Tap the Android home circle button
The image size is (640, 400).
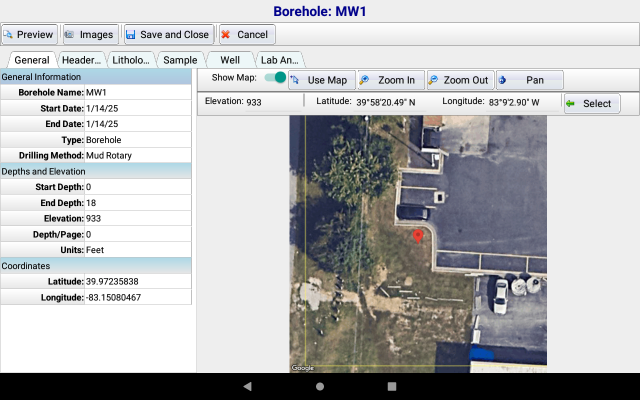tap(320, 385)
